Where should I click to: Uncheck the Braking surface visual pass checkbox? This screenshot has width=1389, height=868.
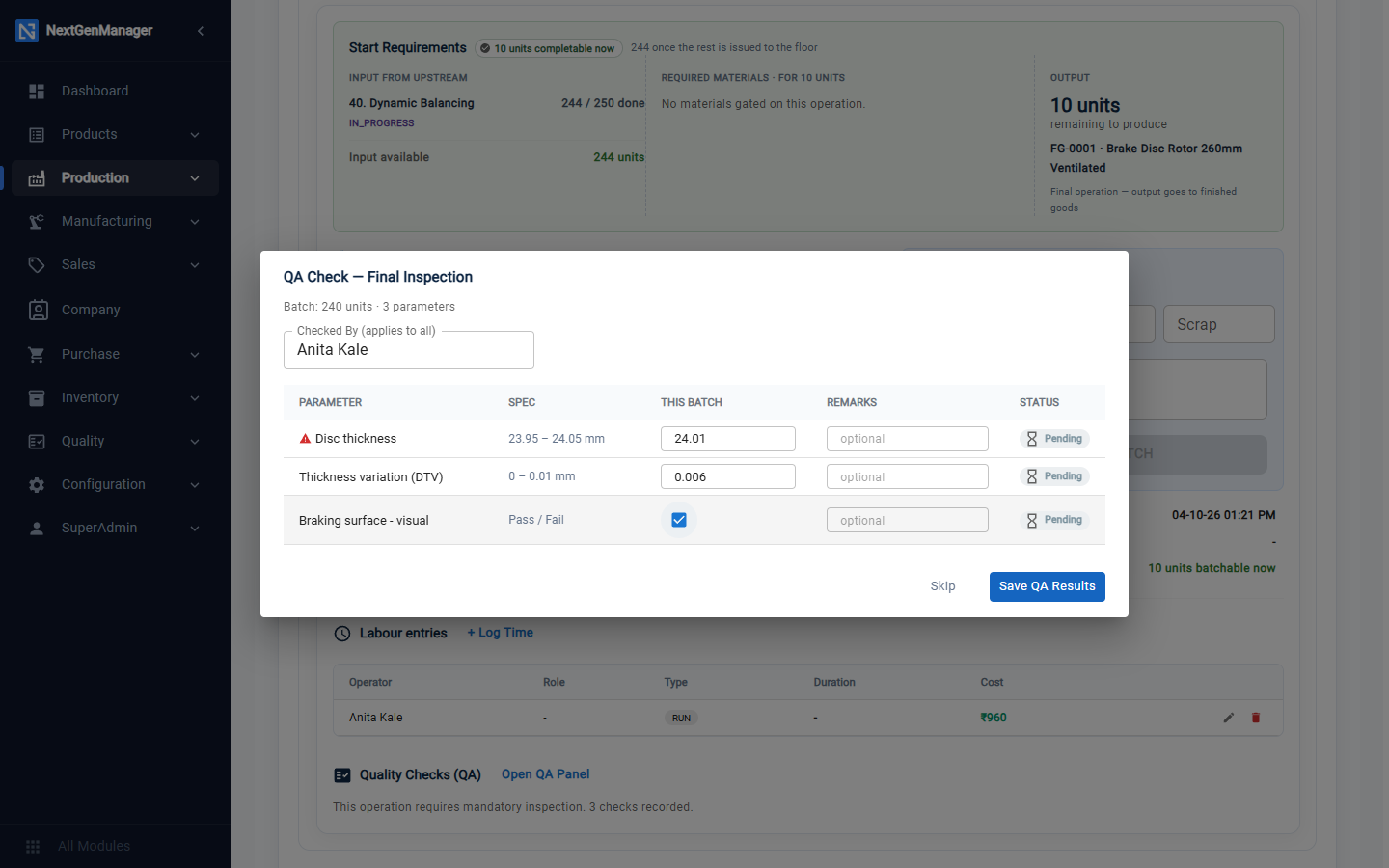pos(679,520)
